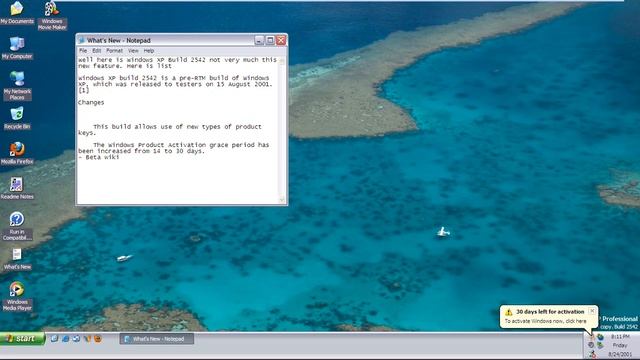Select the Recycle Bin icon
640x360 pixels.
pos(17,118)
